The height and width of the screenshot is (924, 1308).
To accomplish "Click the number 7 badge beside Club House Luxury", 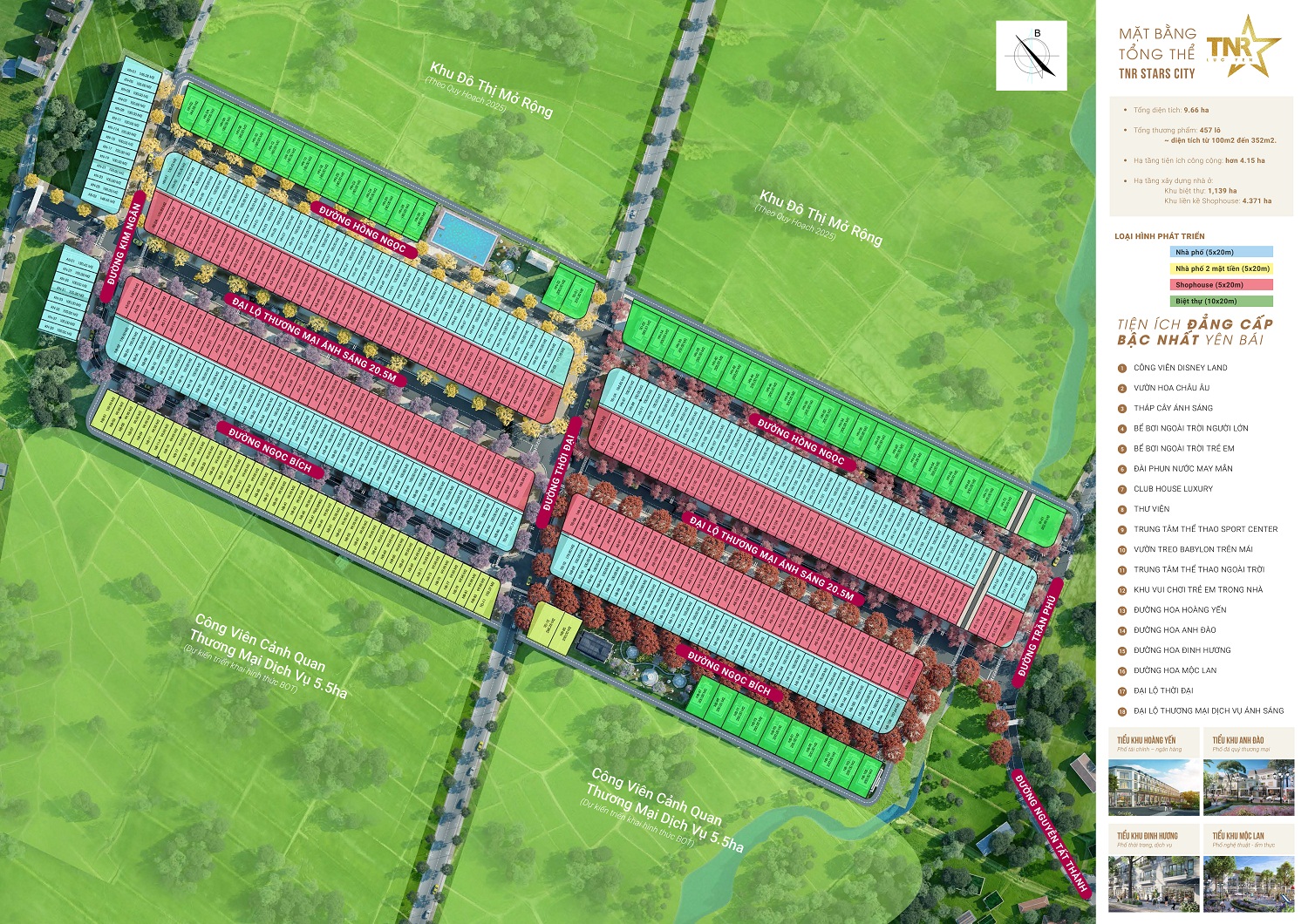I will pyautogui.click(x=1122, y=489).
